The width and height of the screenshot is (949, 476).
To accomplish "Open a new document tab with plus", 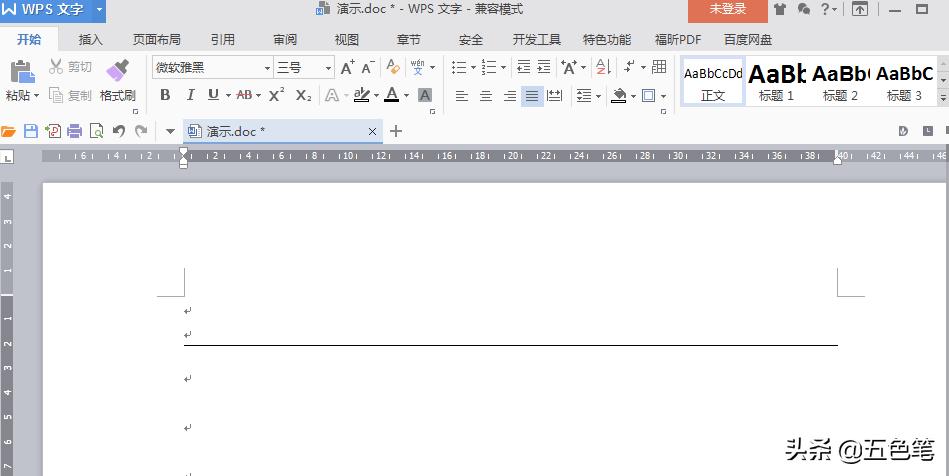I will [396, 131].
